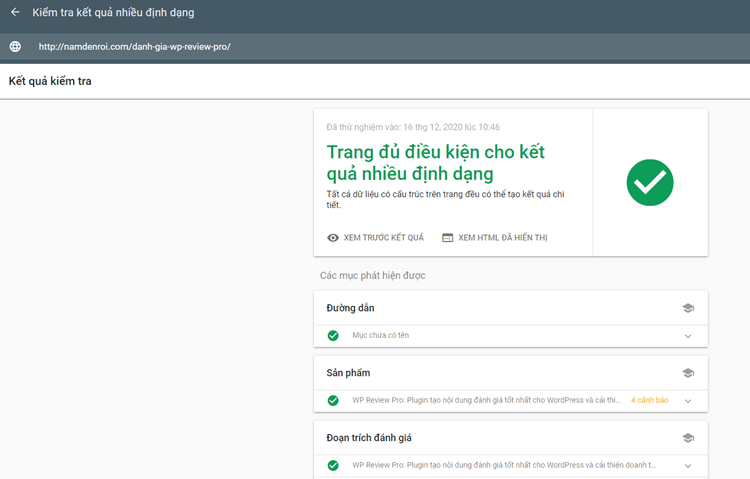Viewport: 750px width, 479px height.
Task: Click green check in Đoạn trích đánh giá row
Action: [x=333, y=465]
